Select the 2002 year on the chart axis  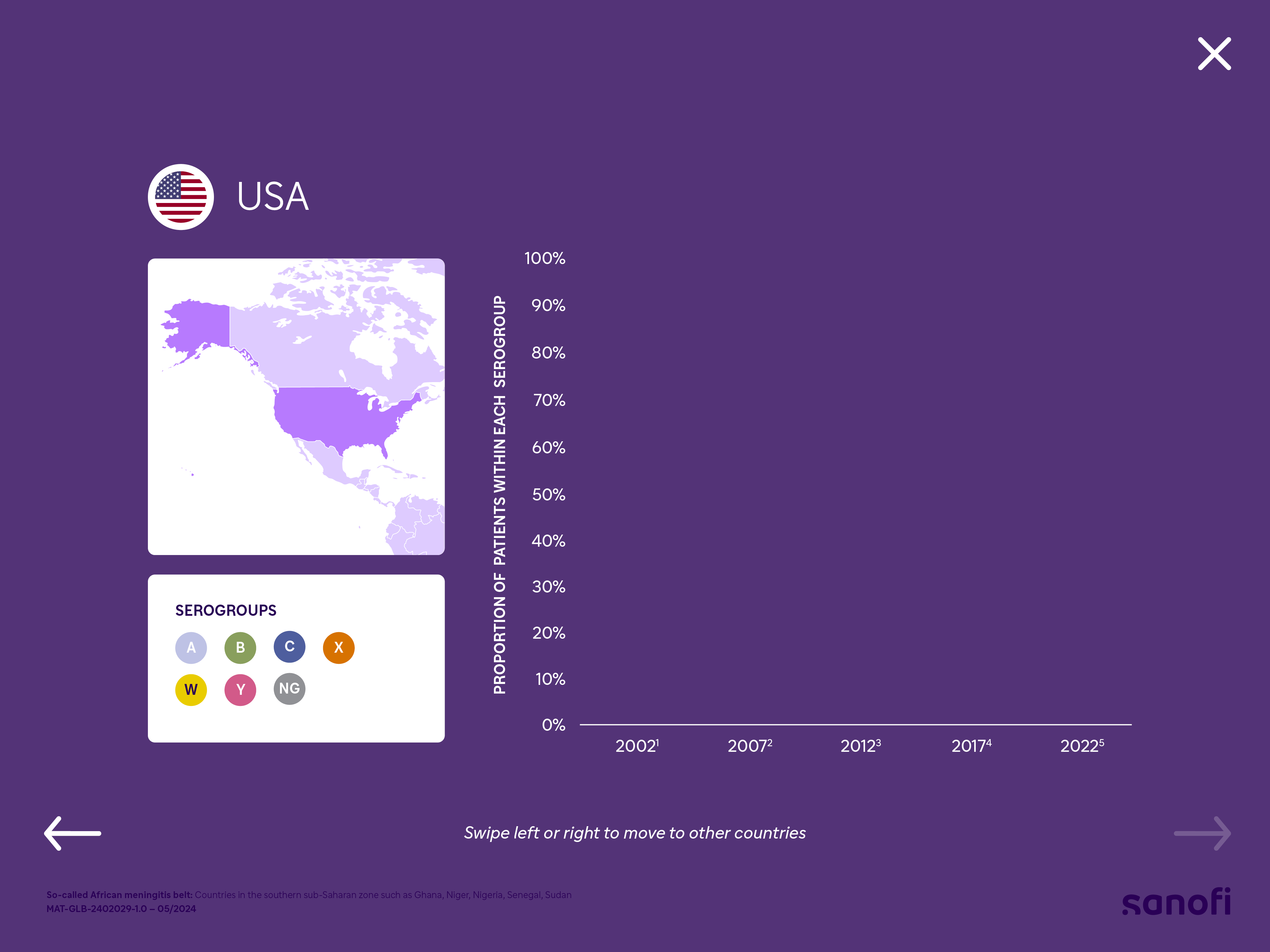636,745
